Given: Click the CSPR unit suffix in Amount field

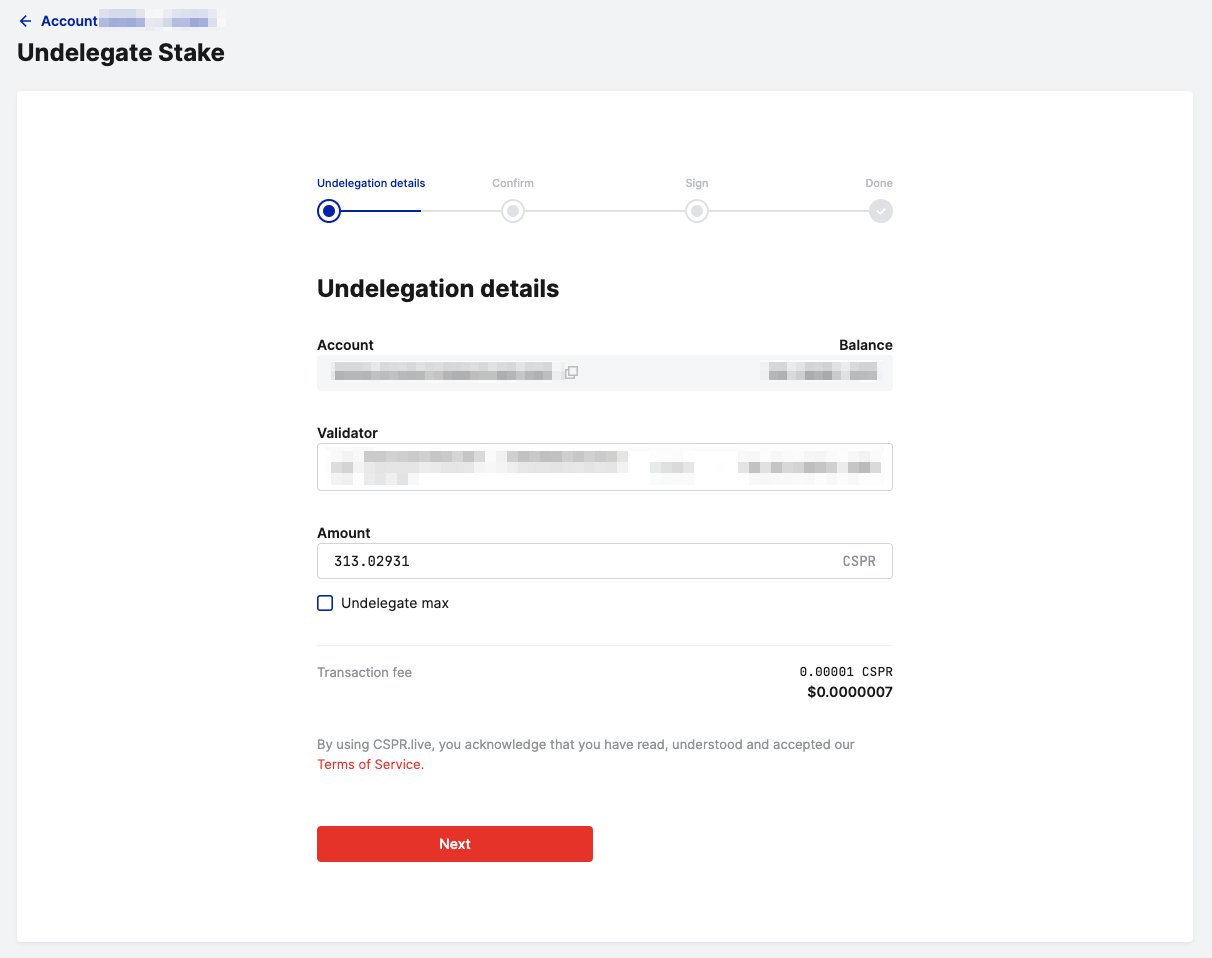Looking at the screenshot, I should point(859,561).
